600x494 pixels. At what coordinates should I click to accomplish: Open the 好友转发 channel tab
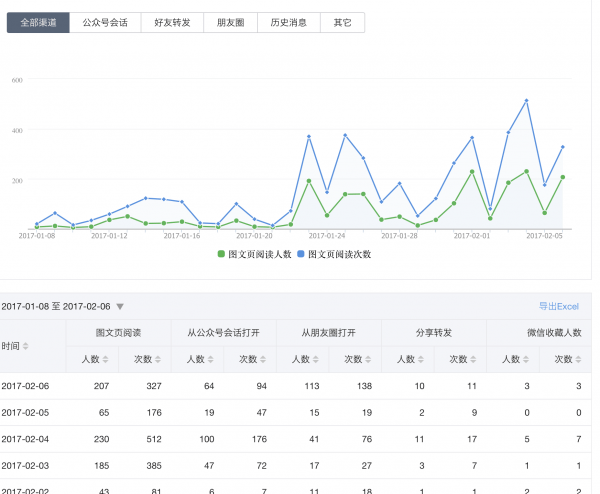172,23
